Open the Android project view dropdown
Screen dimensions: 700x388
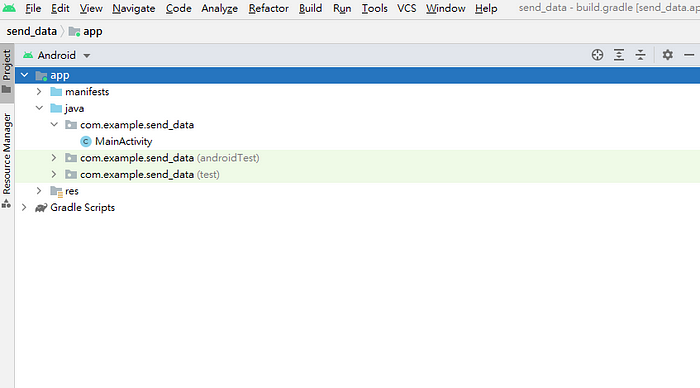pyautogui.click(x=57, y=55)
